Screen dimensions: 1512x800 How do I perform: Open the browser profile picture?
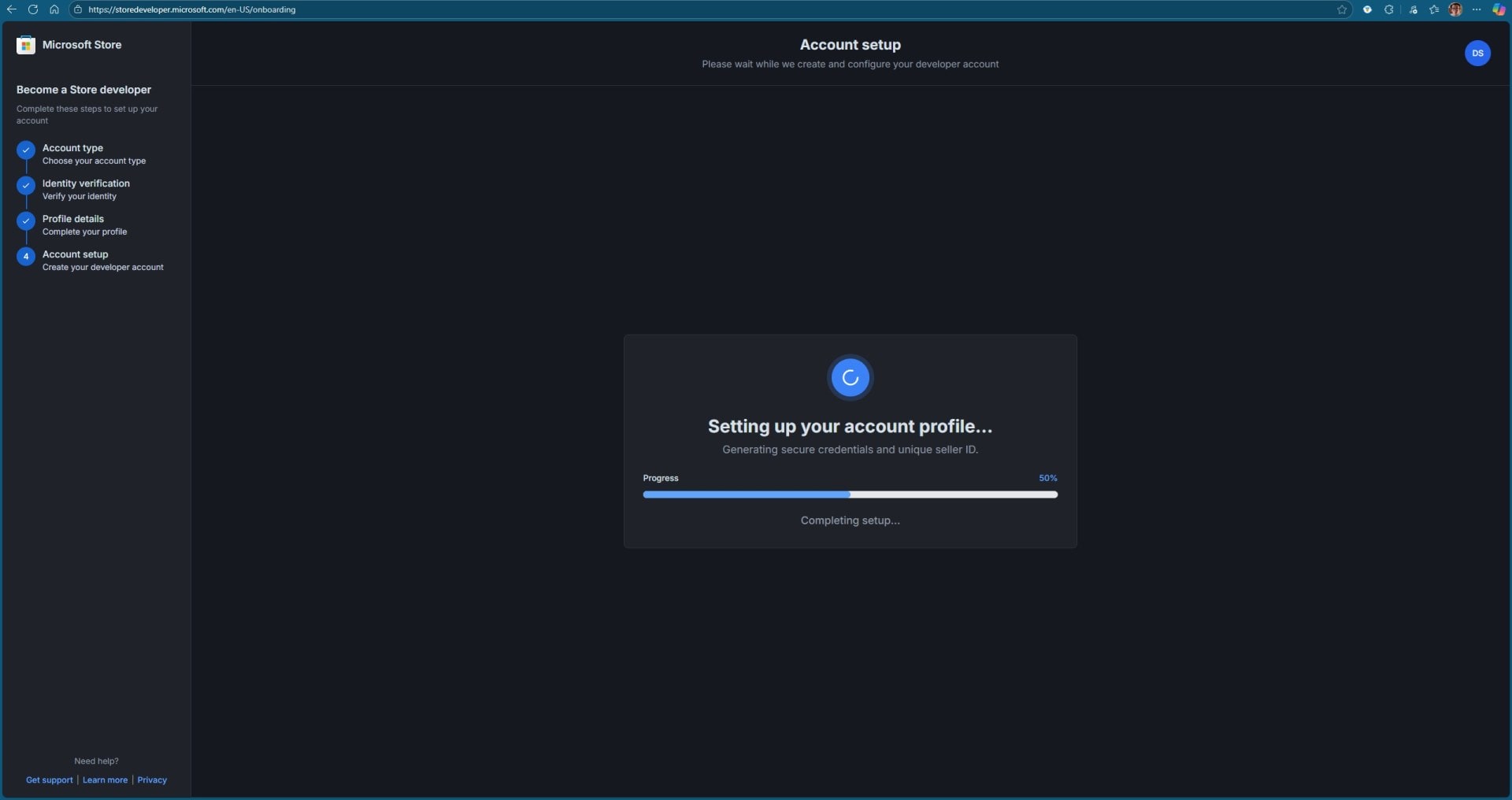coord(1456,9)
